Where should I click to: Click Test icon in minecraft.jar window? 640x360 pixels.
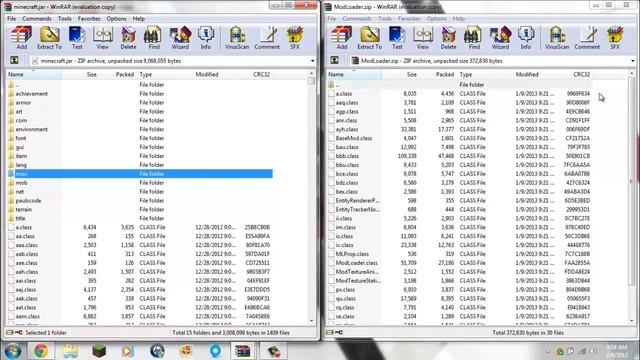pyautogui.click(x=77, y=38)
